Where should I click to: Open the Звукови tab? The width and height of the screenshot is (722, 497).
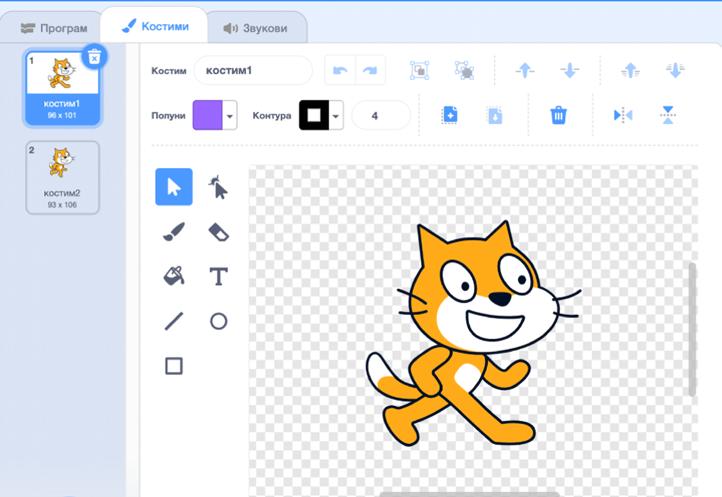[255, 28]
